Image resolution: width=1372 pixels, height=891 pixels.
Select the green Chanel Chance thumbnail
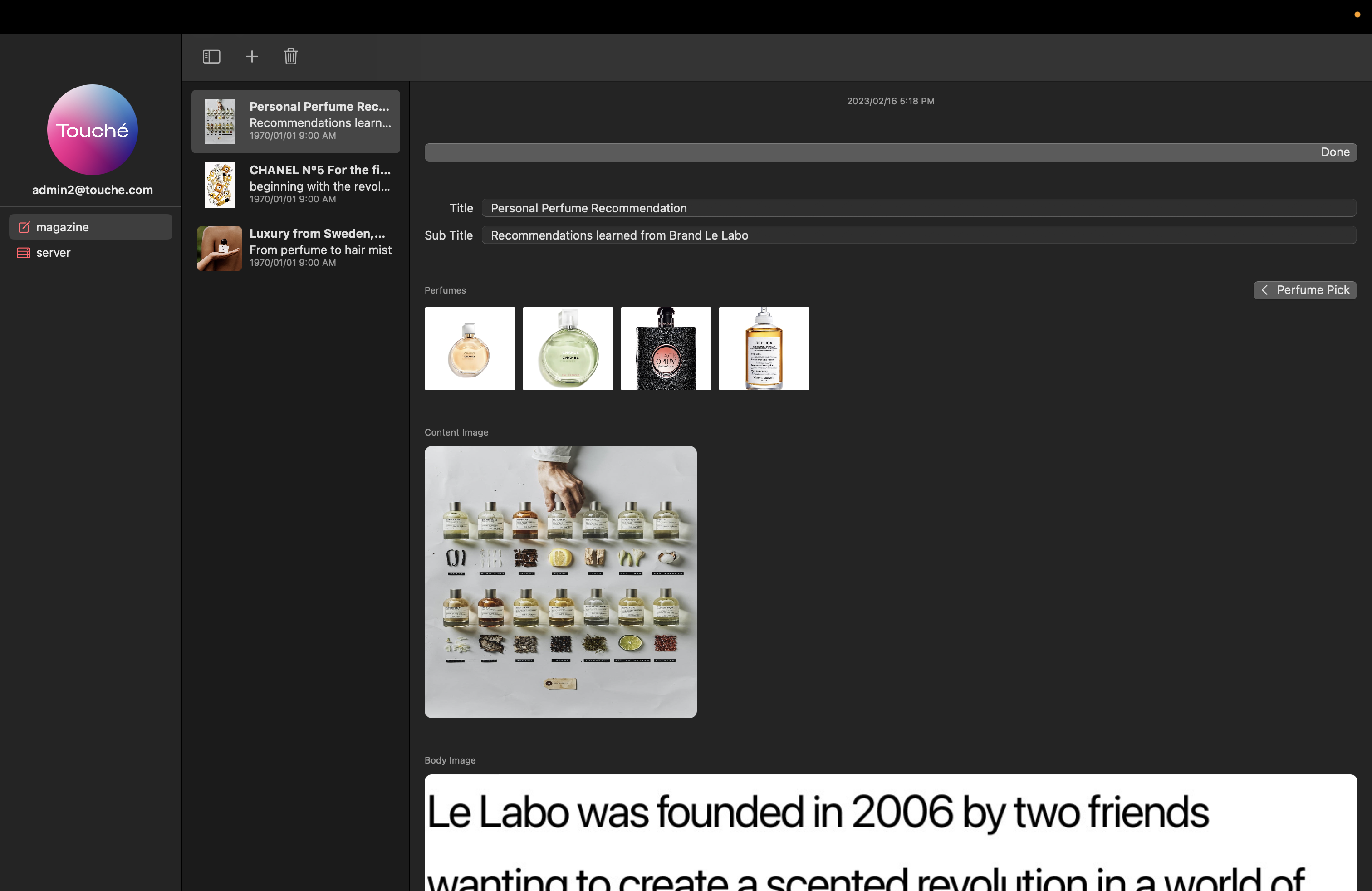tap(567, 348)
